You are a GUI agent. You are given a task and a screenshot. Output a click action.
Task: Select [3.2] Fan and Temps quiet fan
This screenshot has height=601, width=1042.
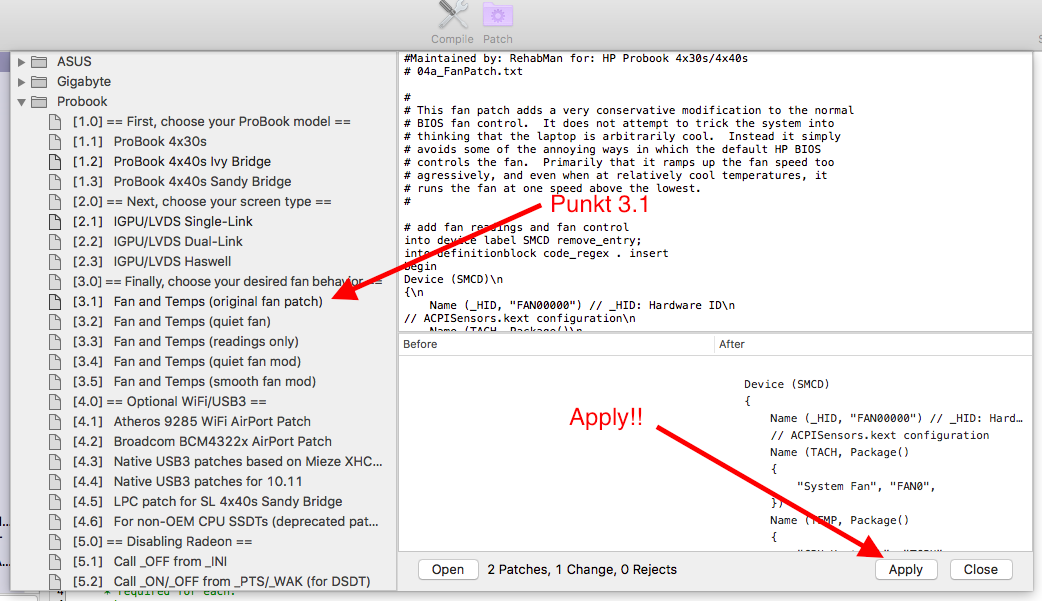coord(171,321)
